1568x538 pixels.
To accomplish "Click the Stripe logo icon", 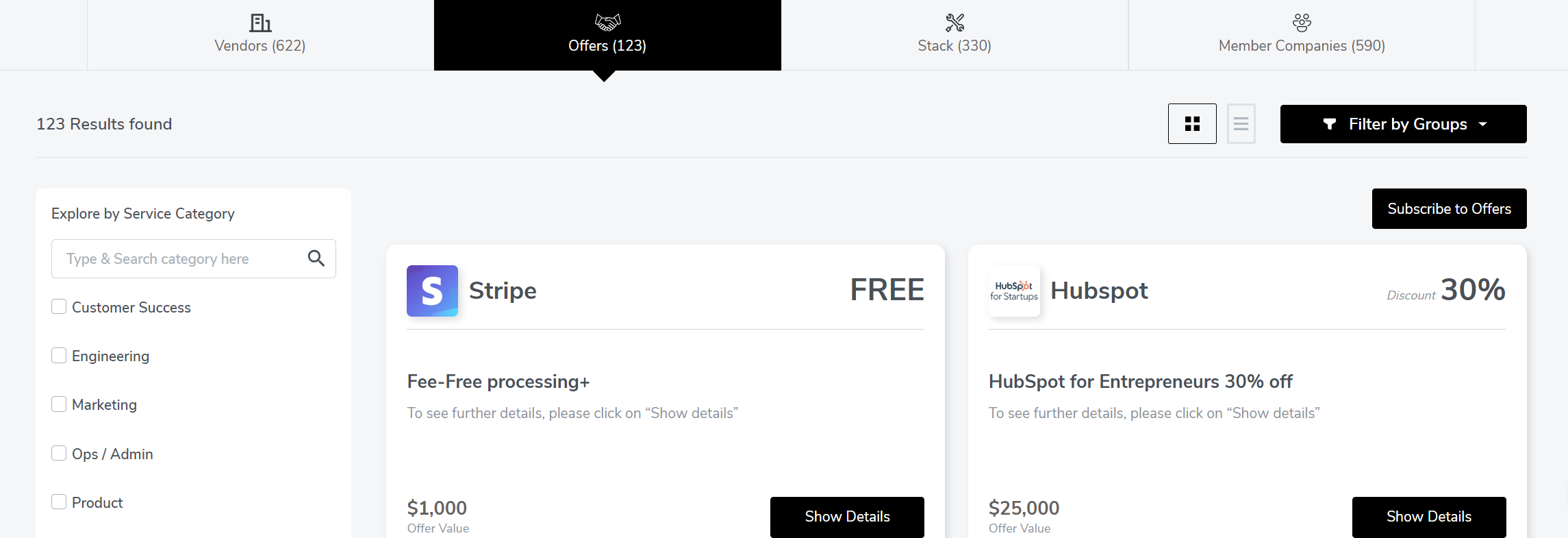I will point(432,291).
